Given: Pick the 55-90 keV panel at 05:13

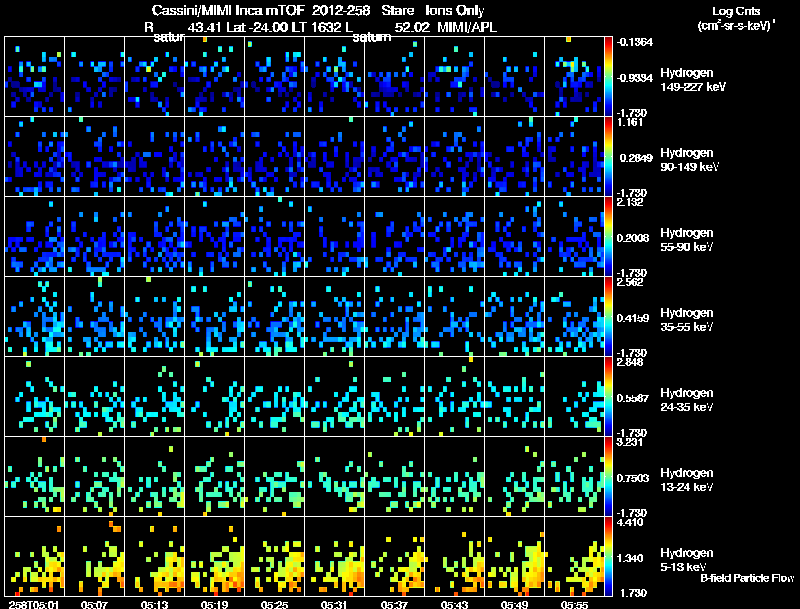Looking at the screenshot, I should pyautogui.click(x=155, y=237).
